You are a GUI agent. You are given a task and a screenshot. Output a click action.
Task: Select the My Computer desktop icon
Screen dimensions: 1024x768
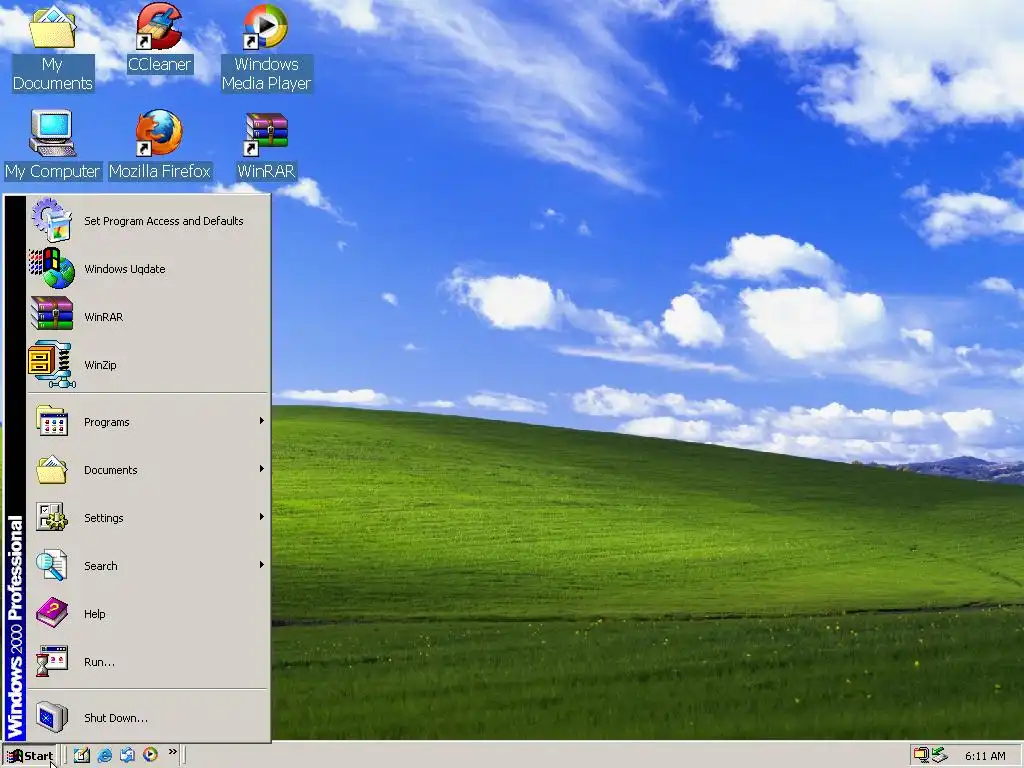point(52,145)
